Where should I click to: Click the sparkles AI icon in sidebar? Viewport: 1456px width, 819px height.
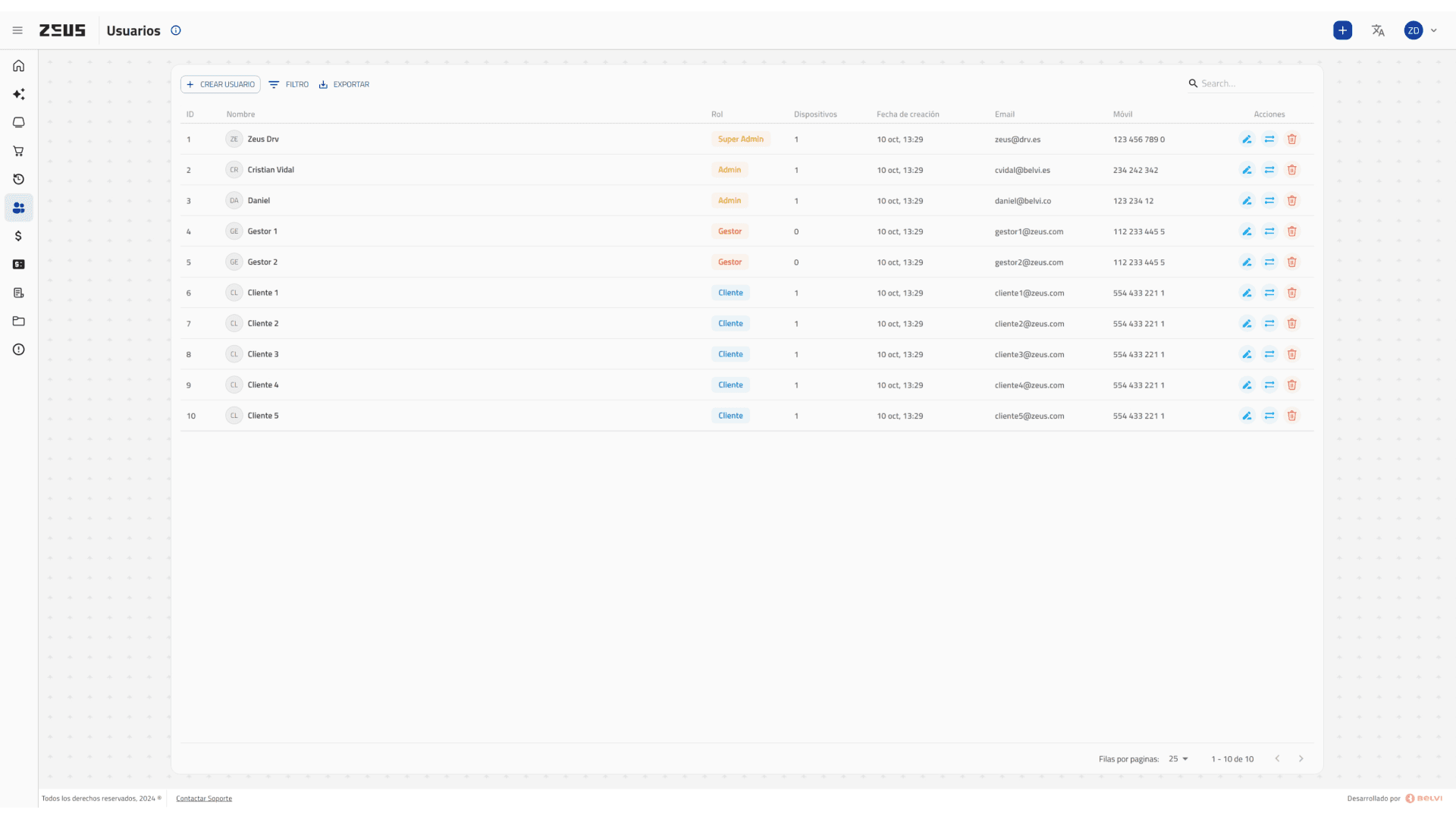pos(18,94)
